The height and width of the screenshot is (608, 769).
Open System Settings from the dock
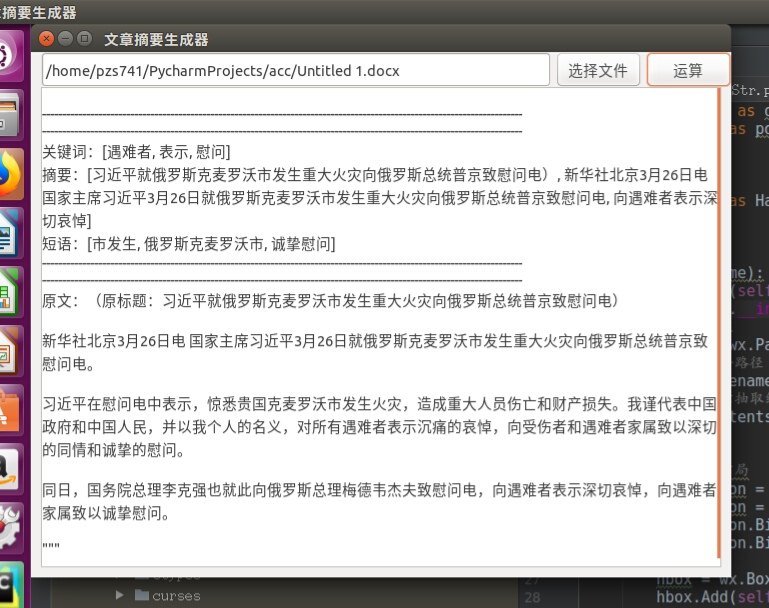click(9, 528)
